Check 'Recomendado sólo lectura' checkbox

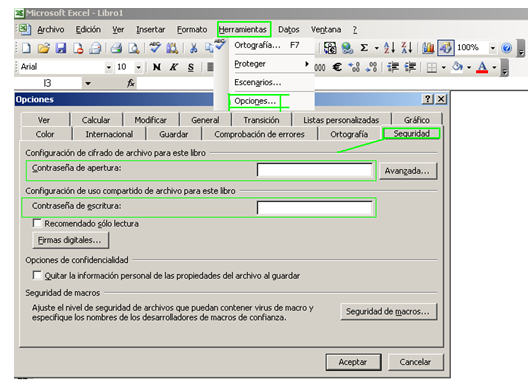pos(37,223)
